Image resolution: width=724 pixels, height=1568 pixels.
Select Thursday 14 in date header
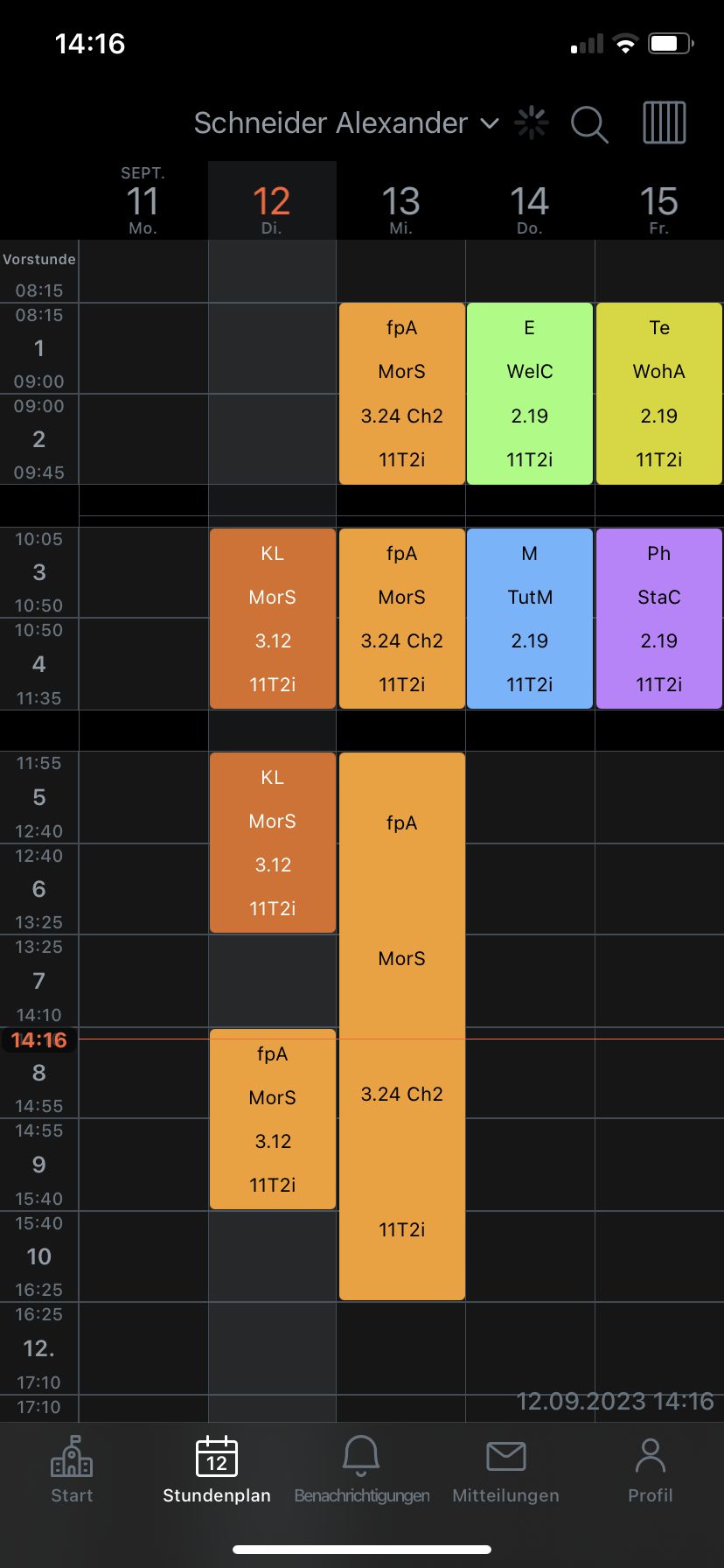[x=530, y=203]
